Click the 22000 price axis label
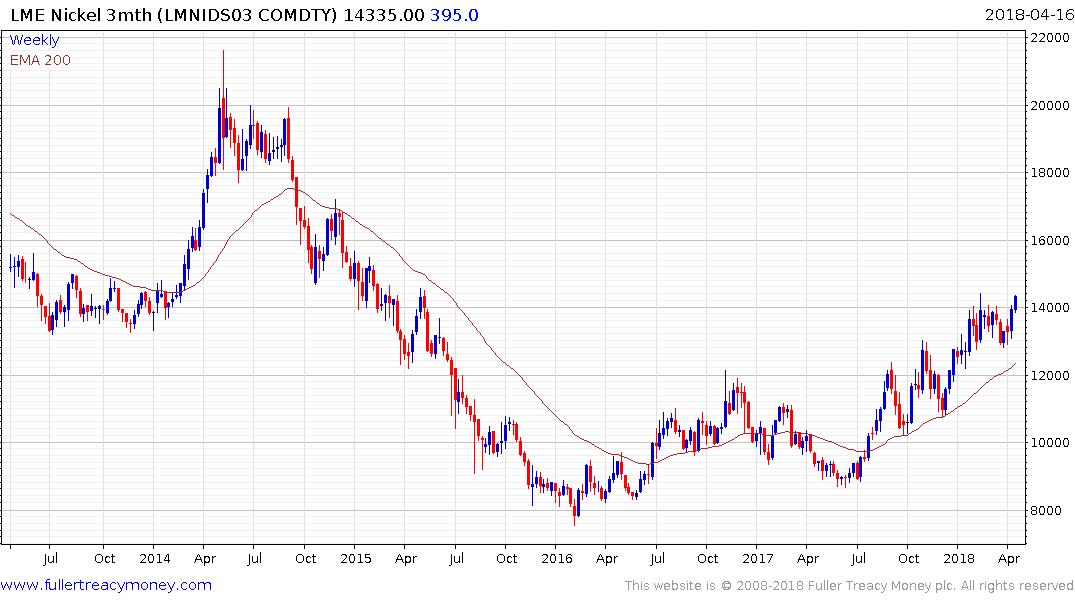1075x600 pixels. pyautogui.click(x=1050, y=38)
